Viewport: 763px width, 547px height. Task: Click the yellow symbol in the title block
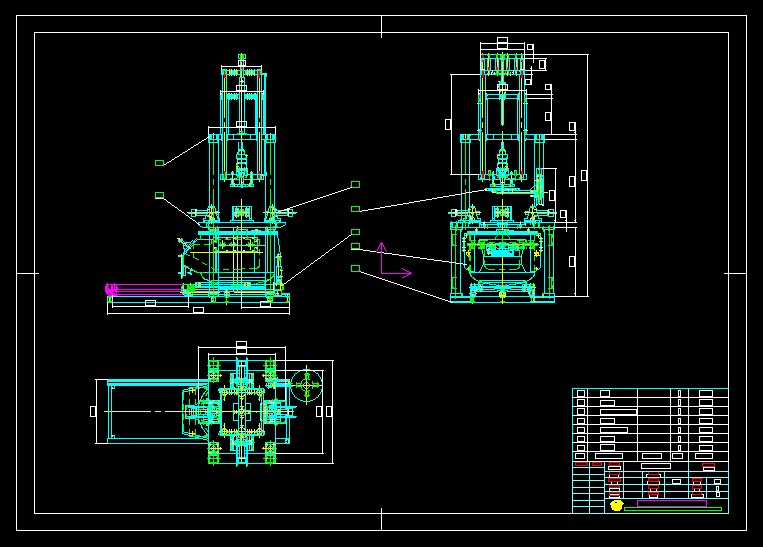pyautogui.click(x=616, y=505)
